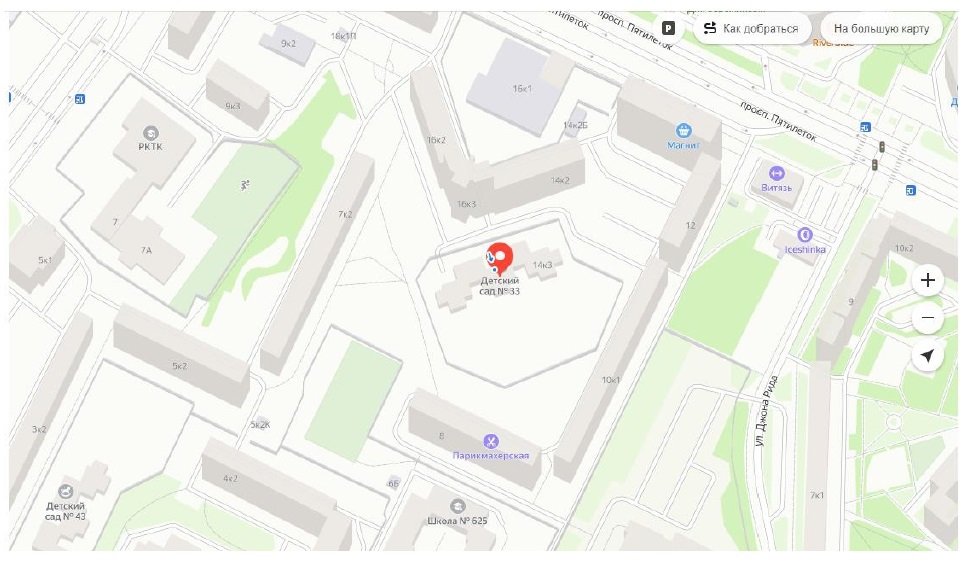Click the Магнит store shopping basket icon
The image size is (965, 561).
pos(683,130)
